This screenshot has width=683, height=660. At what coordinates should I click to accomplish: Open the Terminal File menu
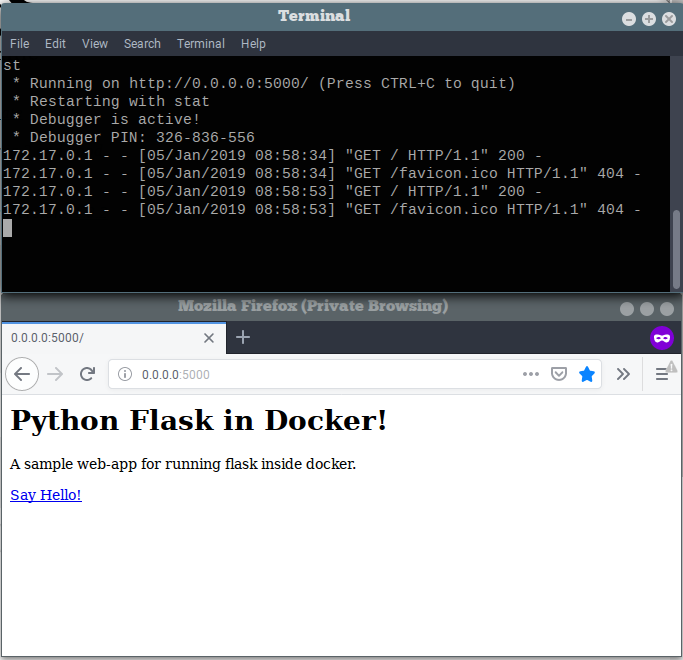click(20, 44)
